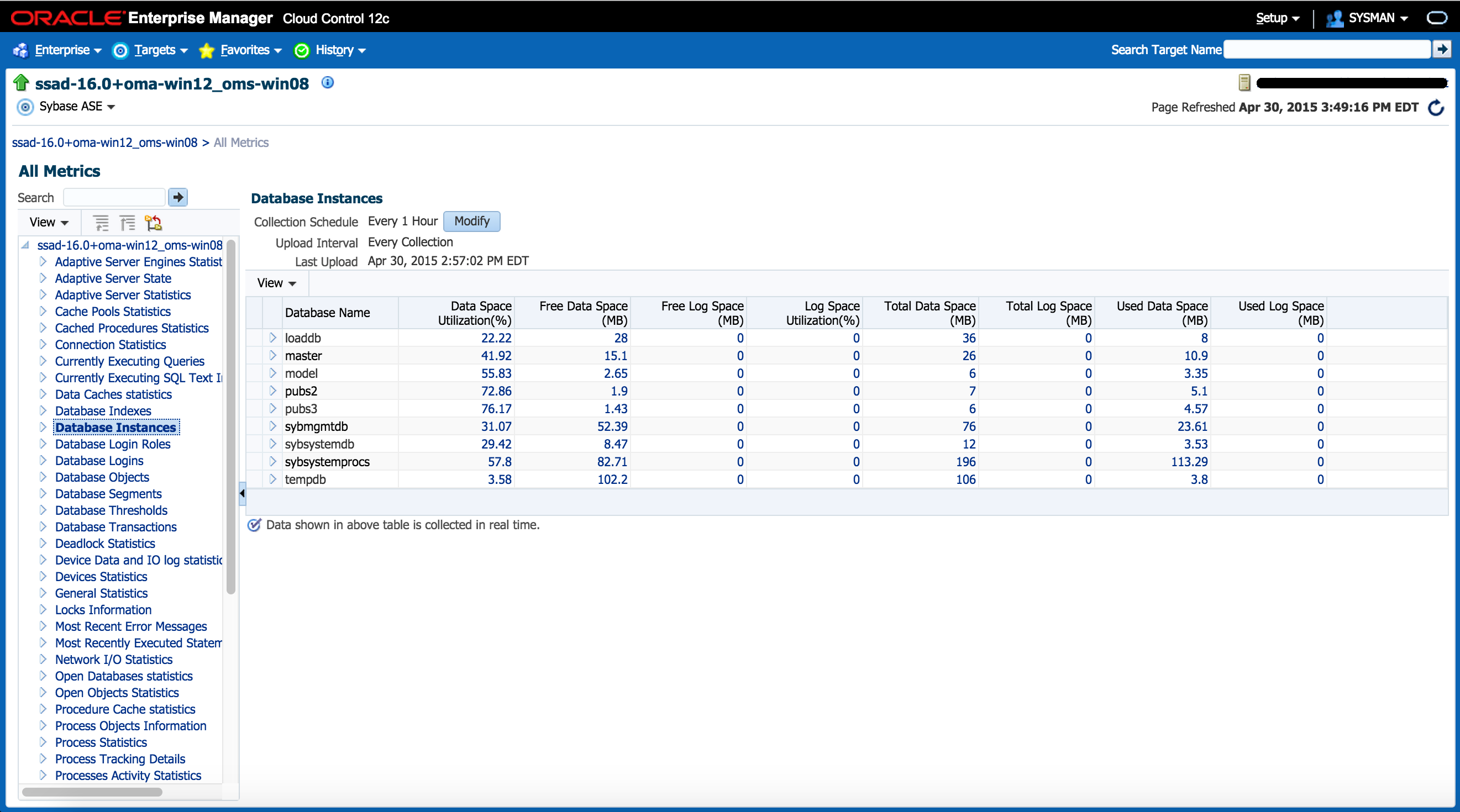Click the tree hierarchy options icon
The width and height of the screenshot is (1460, 812).
(x=153, y=223)
